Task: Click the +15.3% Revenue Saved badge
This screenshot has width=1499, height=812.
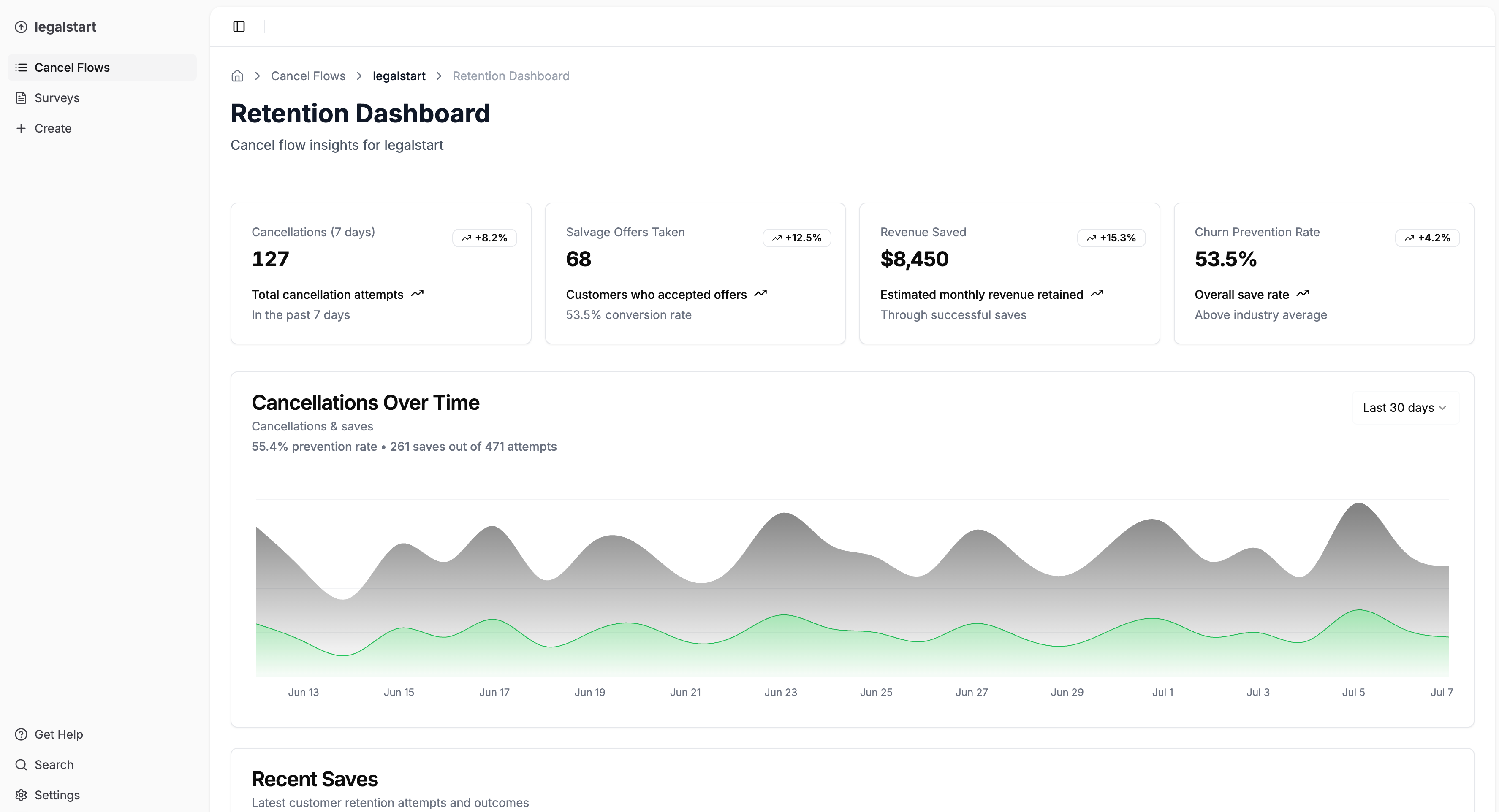Action: tap(1111, 238)
